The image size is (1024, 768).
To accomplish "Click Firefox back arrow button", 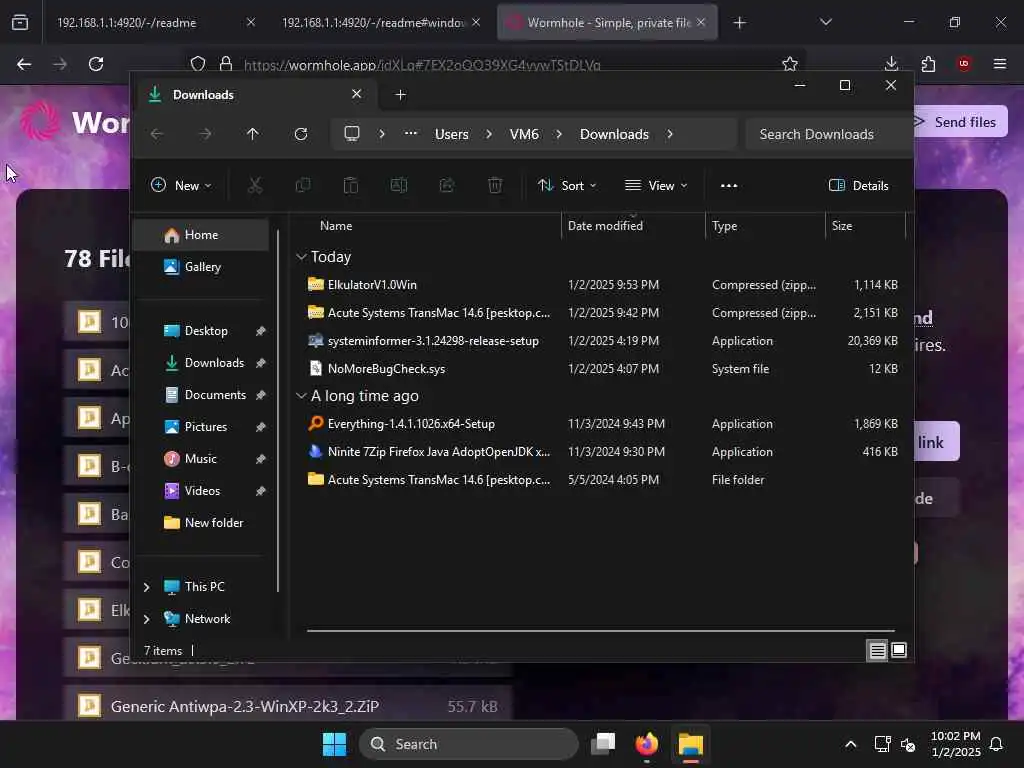I will click(x=24, y=64).
